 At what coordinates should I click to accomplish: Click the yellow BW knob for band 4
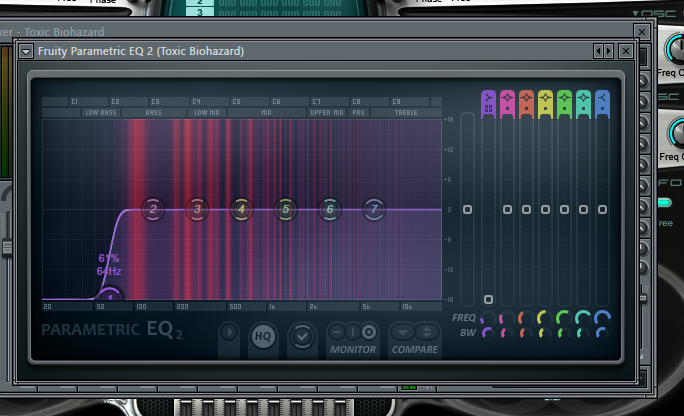545,333
